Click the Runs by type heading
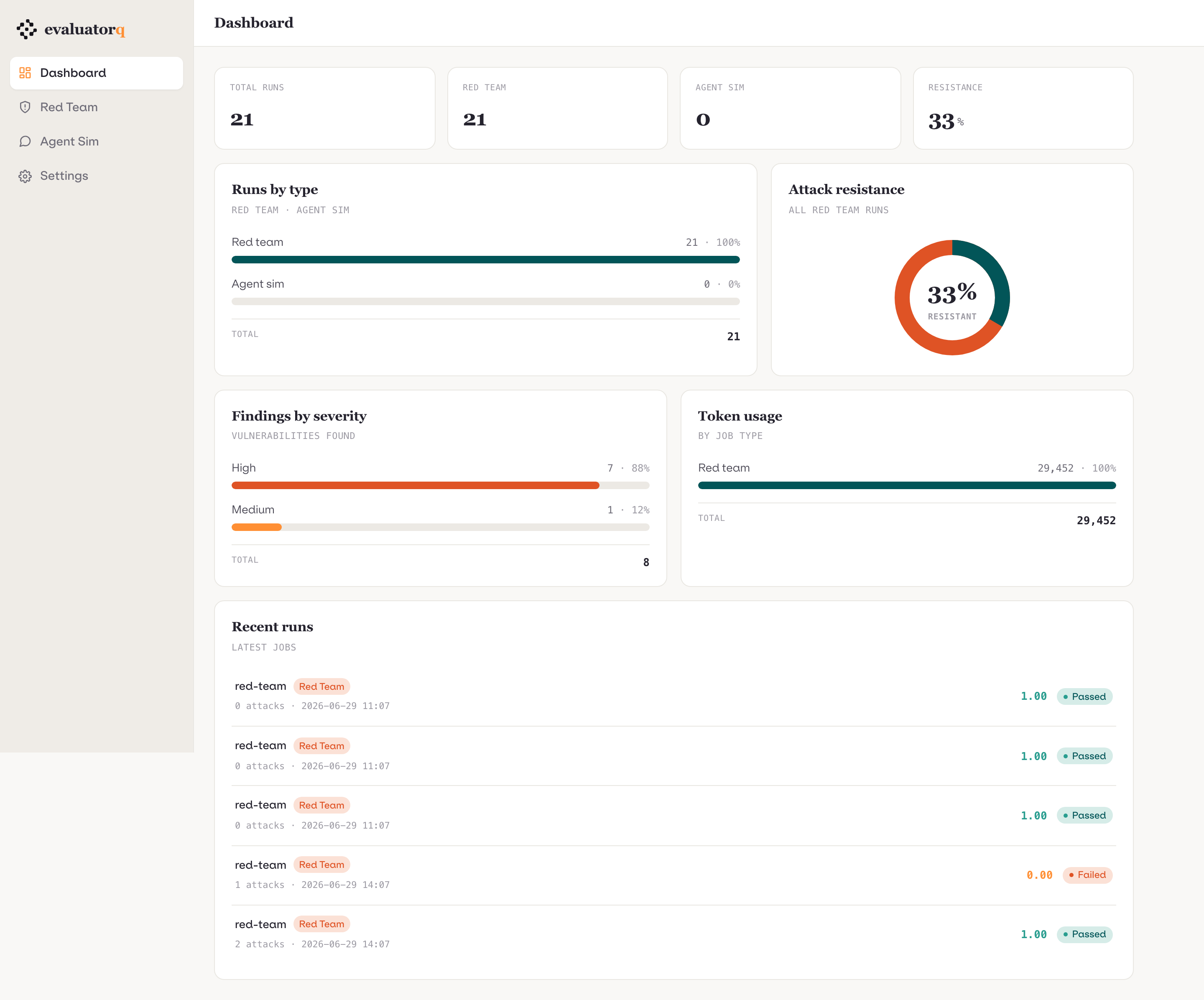1204x1000 pixels. [x=275, y=190]
